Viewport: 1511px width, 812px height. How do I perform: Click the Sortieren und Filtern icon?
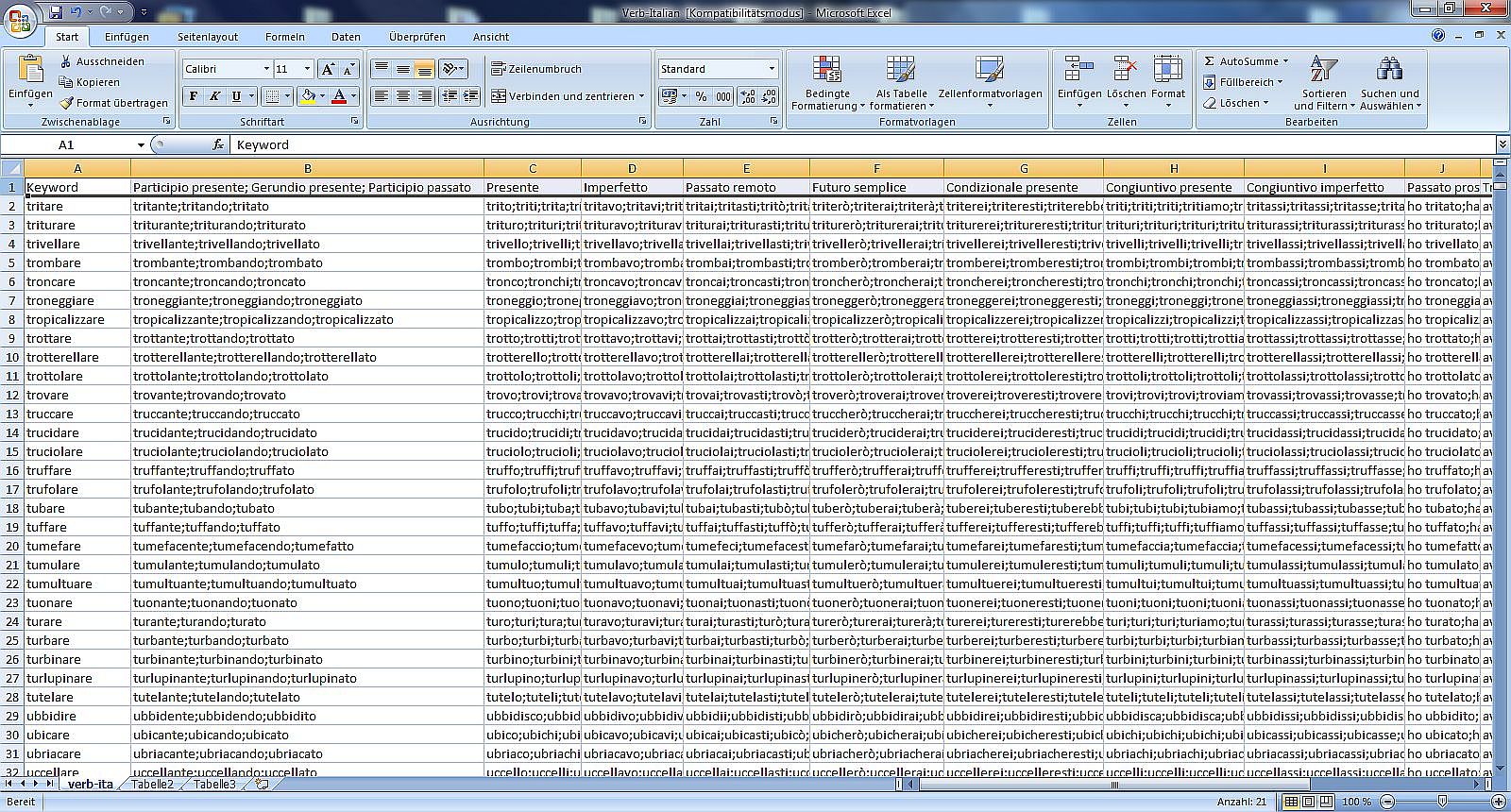click(x=1323, y=70)
